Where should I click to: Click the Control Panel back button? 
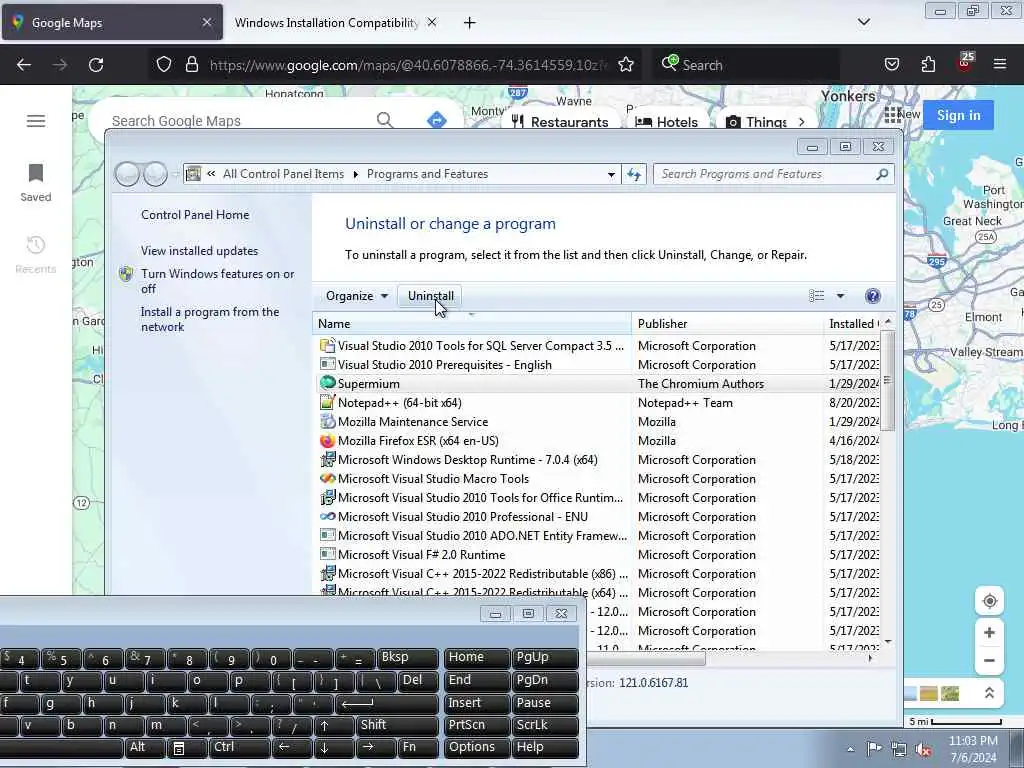coord(127,174)
